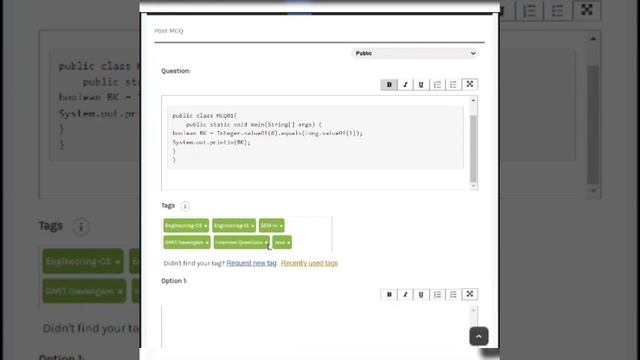Click the 'Option 1:' label text
This screenshot has height=360, width=640.
174,281
